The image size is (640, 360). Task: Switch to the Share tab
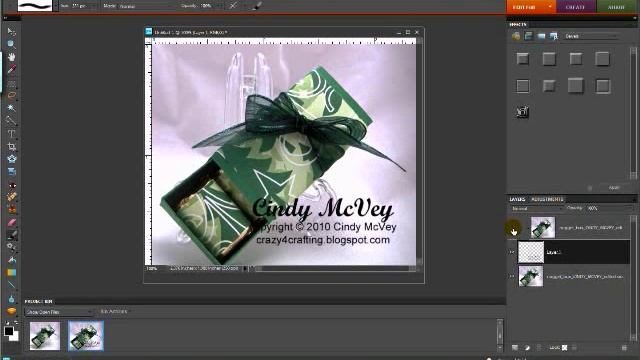coord(616,7)
